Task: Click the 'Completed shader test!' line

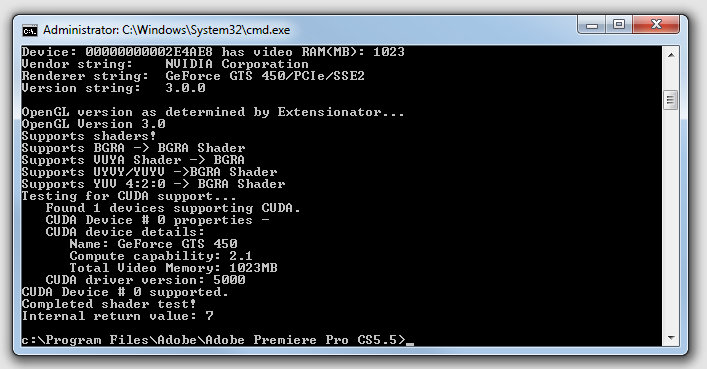Action: pyautogui.click(x=109, y=304)
